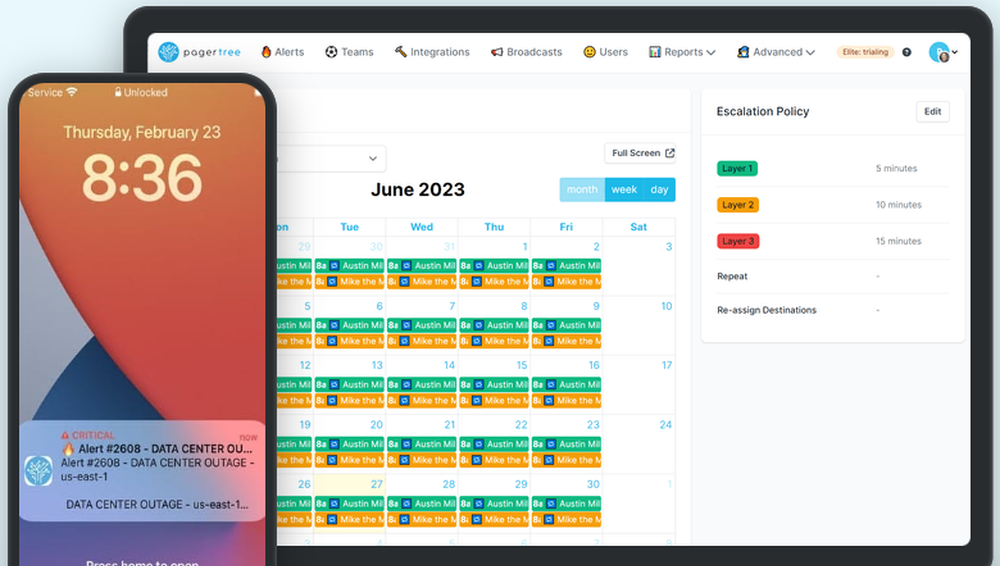Click the Wi-Fi icon on the phone status bar
Viewport: 1000px width, 566px height.
pyautogui.click(x=71, y=92)
